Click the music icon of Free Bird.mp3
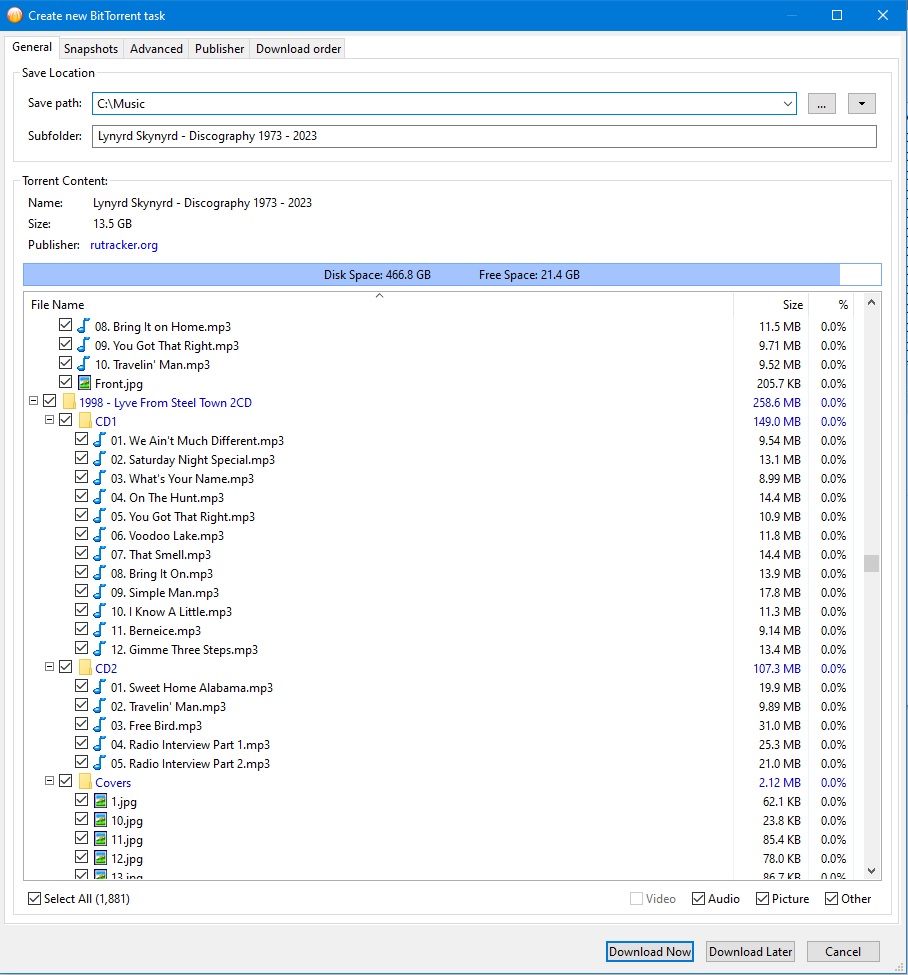908x975 pixels. [x=100, y=724]
